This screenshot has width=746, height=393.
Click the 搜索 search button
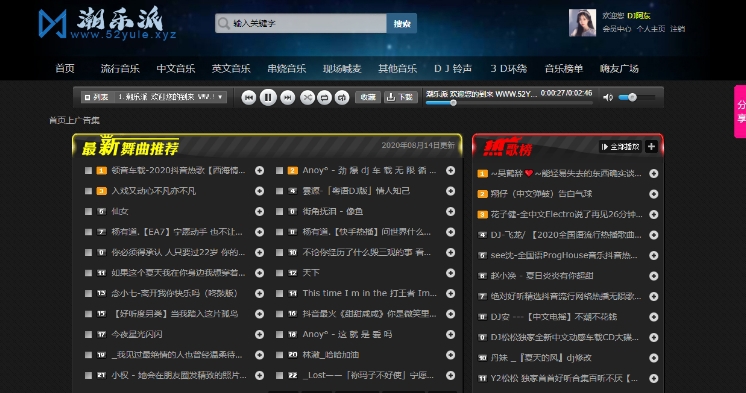pos(402,23)
